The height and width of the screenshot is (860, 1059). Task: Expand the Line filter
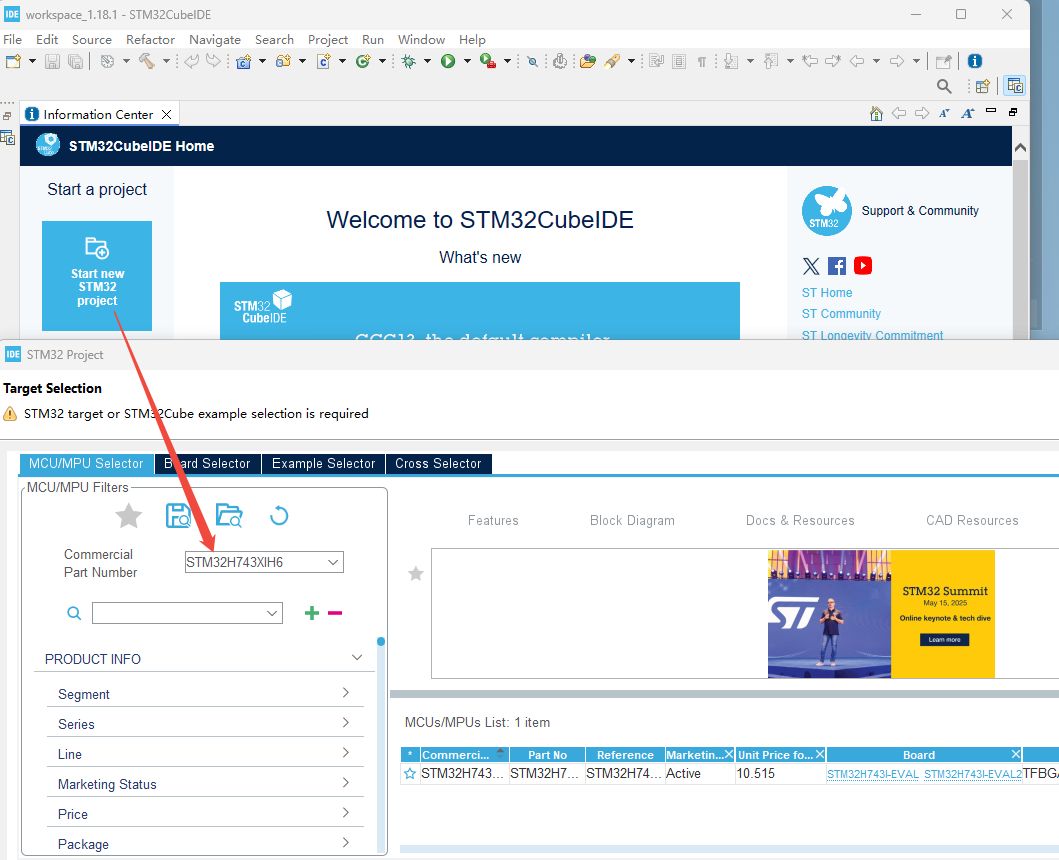tap(346, 753)
